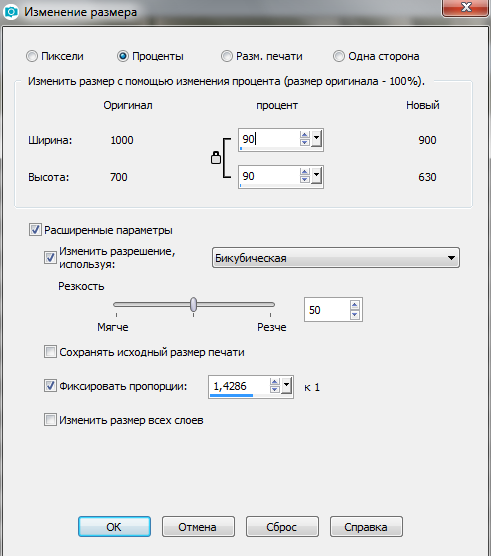Click the Сброс button
The image size is (491, 556).
[x=283, y=527]
